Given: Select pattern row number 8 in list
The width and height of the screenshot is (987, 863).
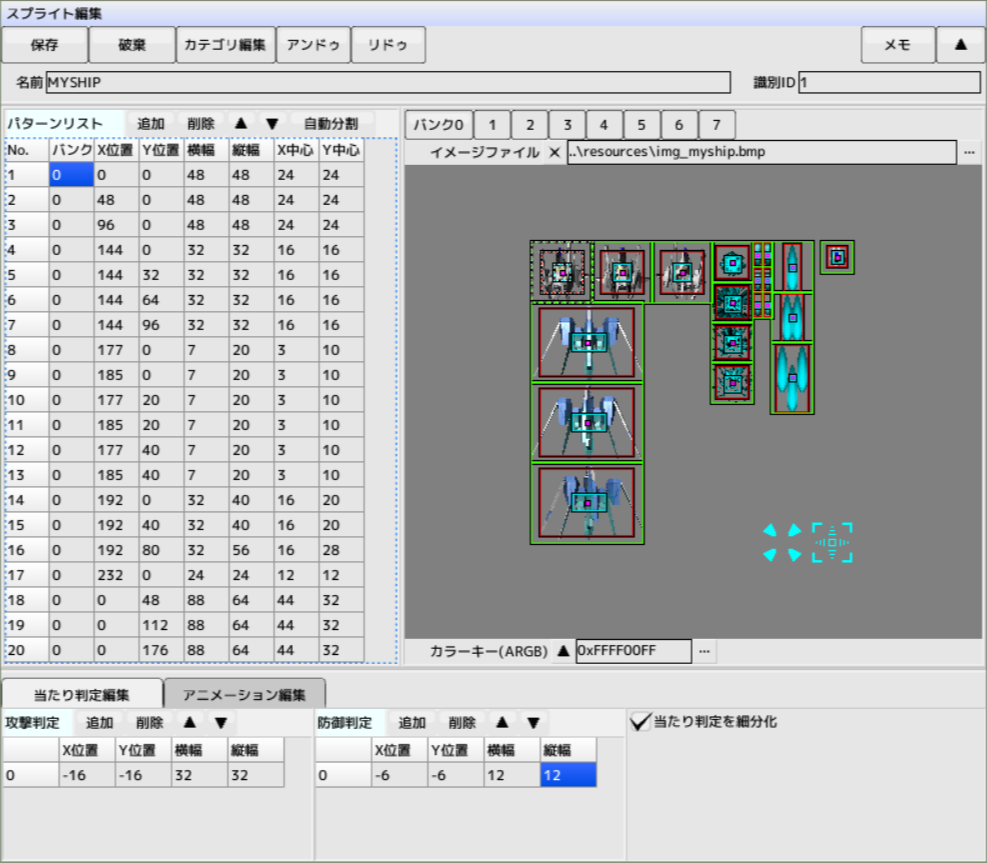Looking at the screenshot, I should click(26, 349).
